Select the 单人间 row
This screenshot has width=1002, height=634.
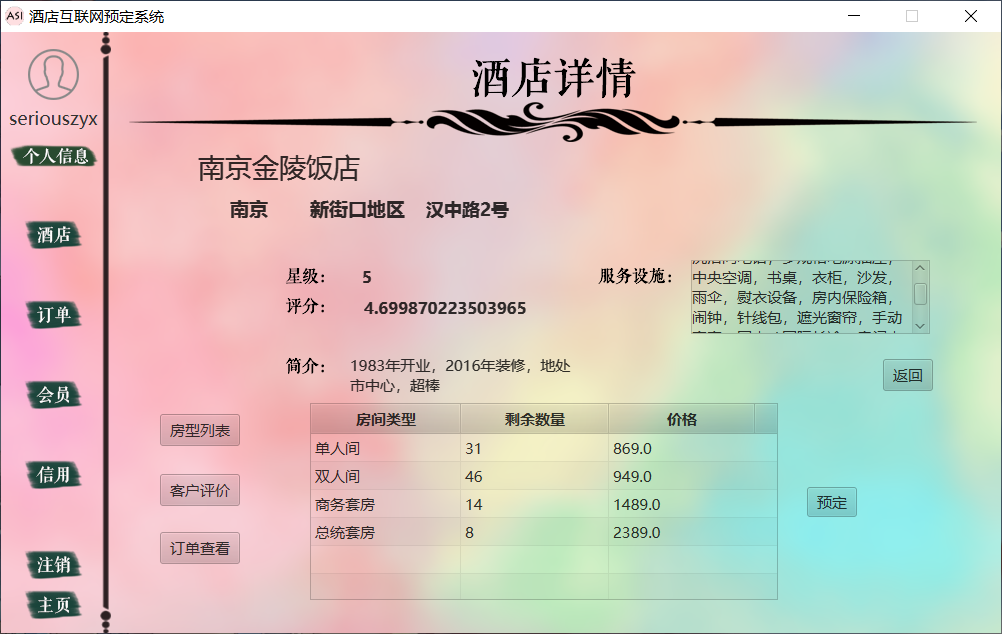[543, 448]
